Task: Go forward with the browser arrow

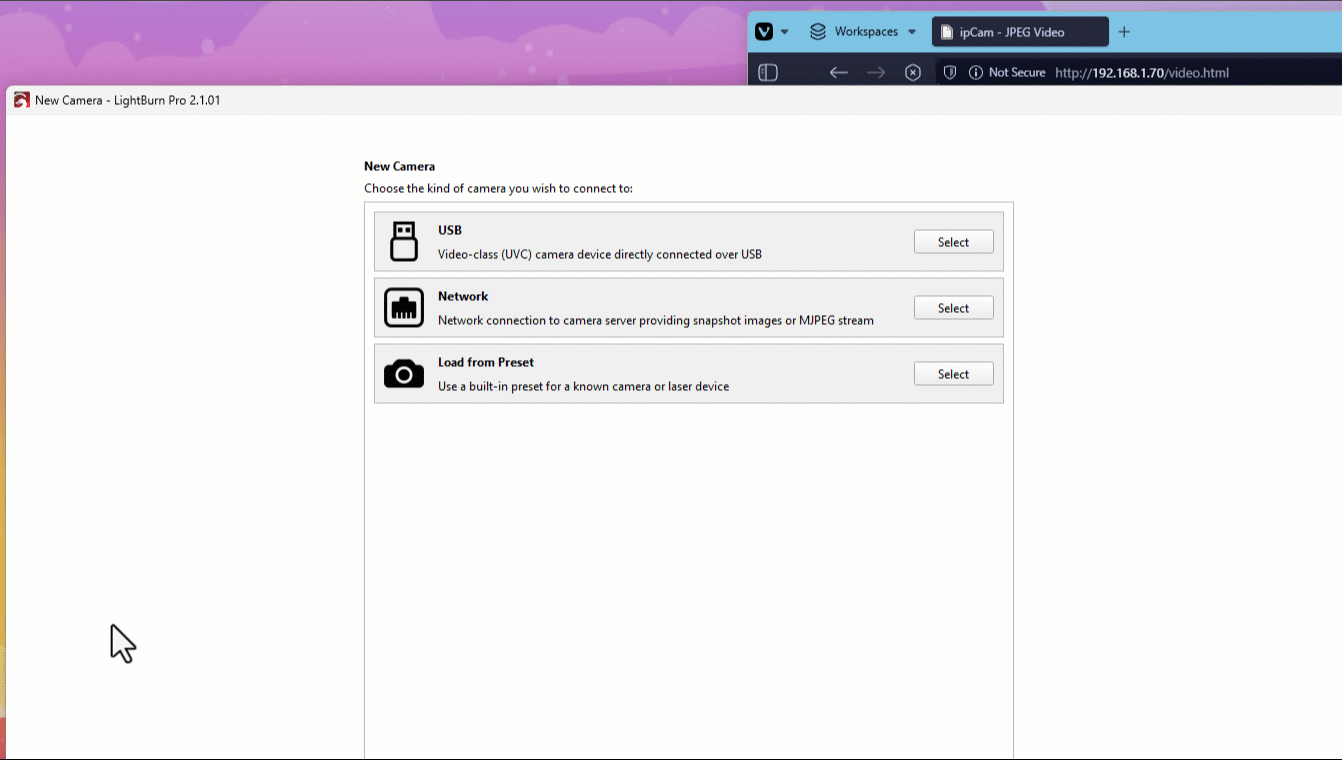Action: pyautogui.click(x=876, y=72)
